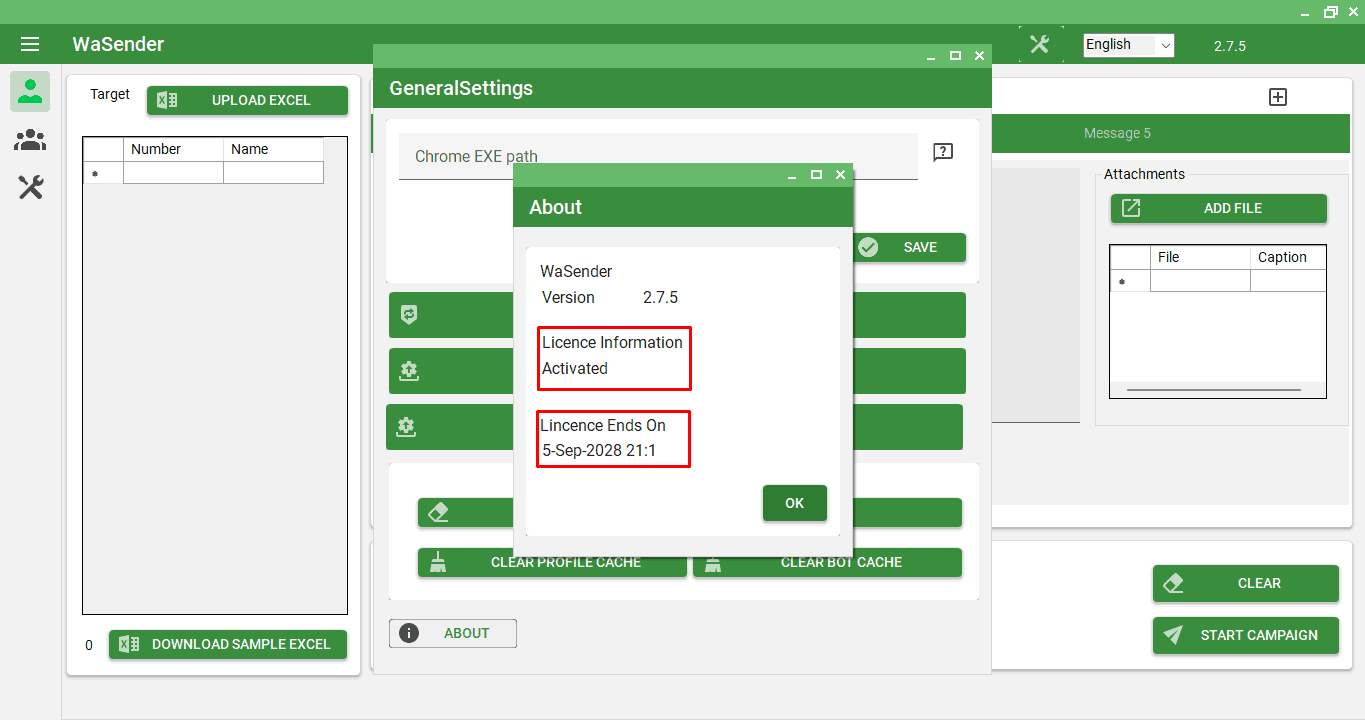Click the Add File attachment button
The image size is (1365, 720).
1218,208
